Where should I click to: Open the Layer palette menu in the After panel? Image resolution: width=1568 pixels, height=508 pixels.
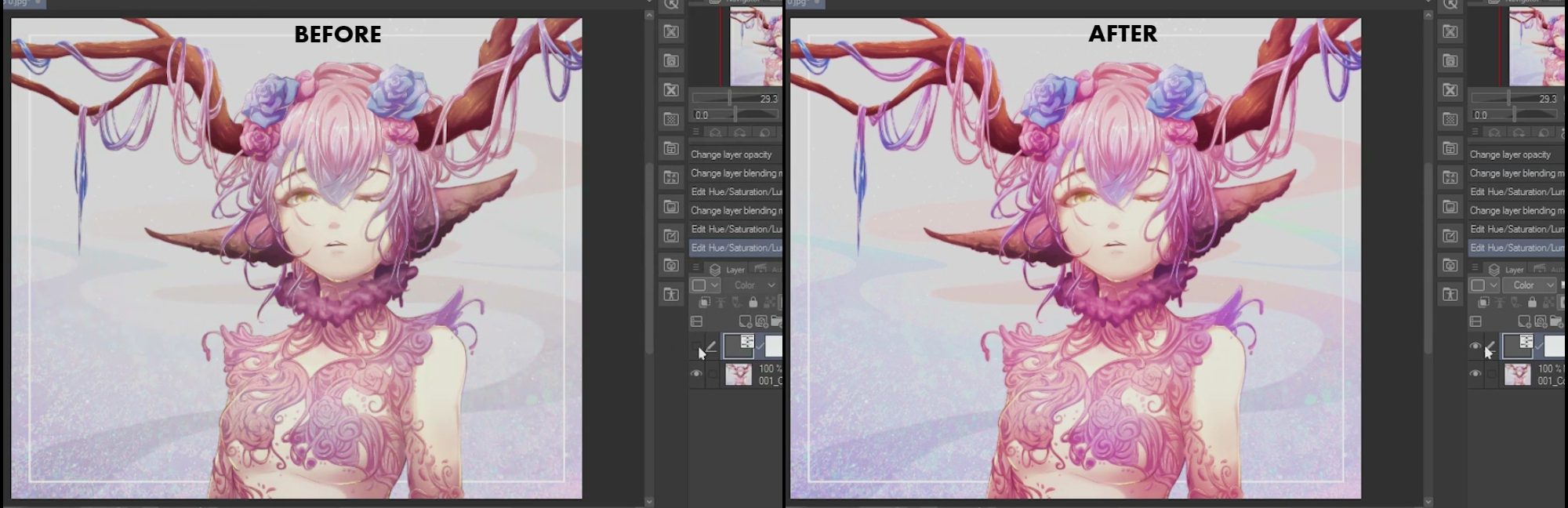coord(1475,268)
